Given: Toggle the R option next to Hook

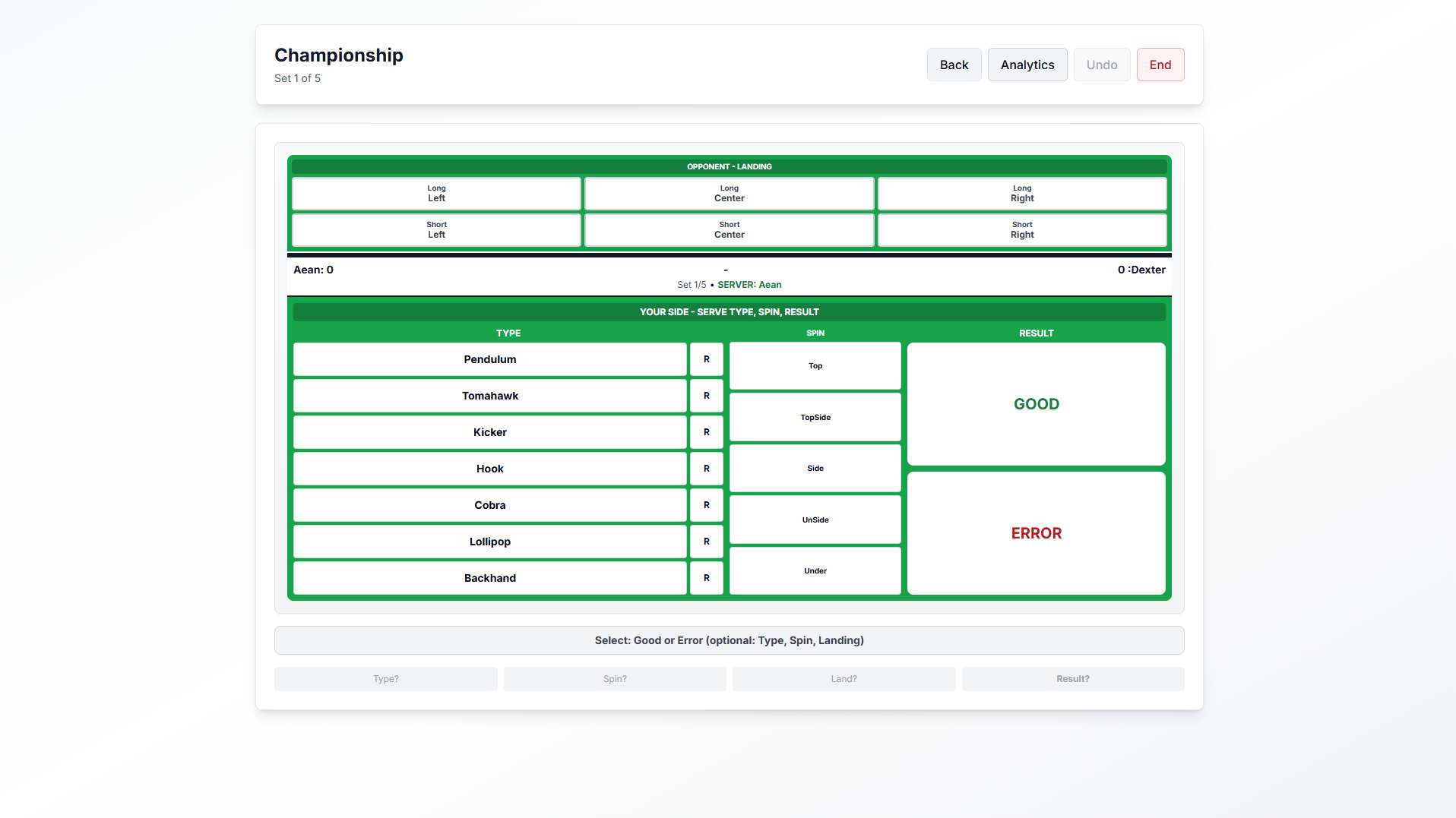Looking at the screenshot, I should (706, 469).
